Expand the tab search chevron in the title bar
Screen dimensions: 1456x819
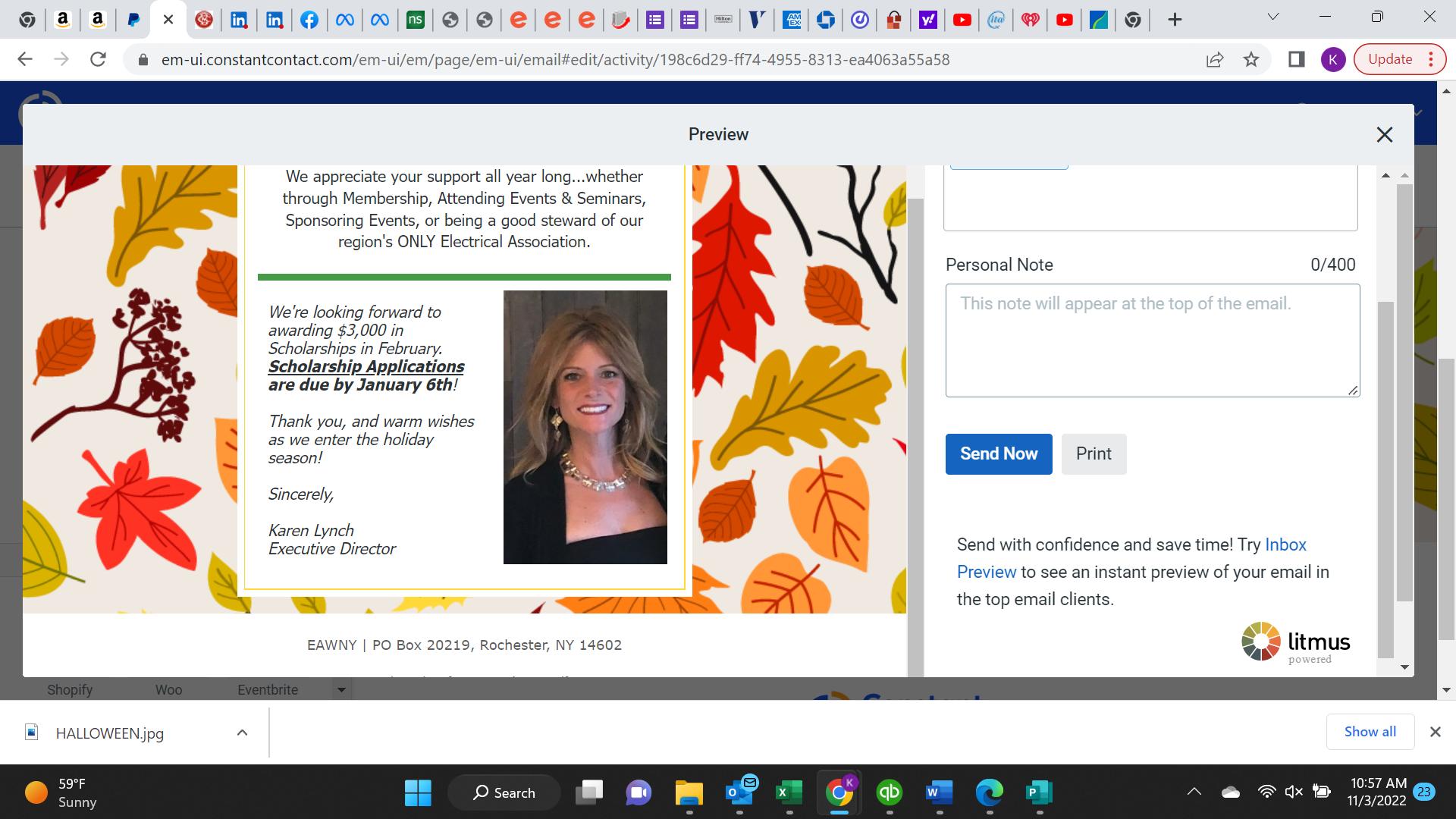(1273, 17)
